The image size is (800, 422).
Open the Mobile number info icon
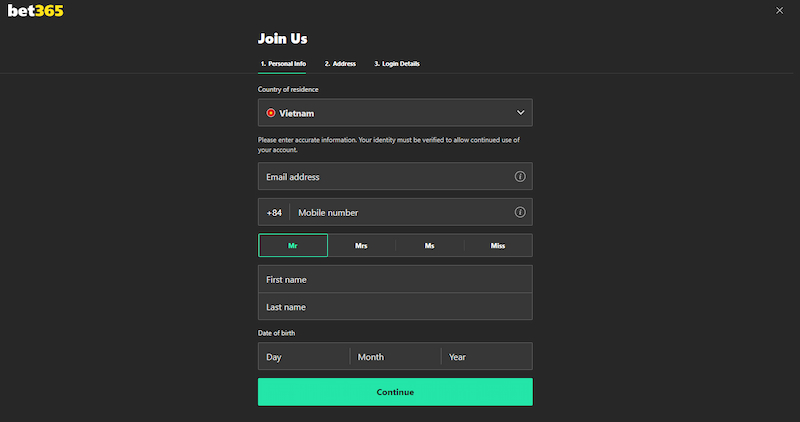click(519, 212)
